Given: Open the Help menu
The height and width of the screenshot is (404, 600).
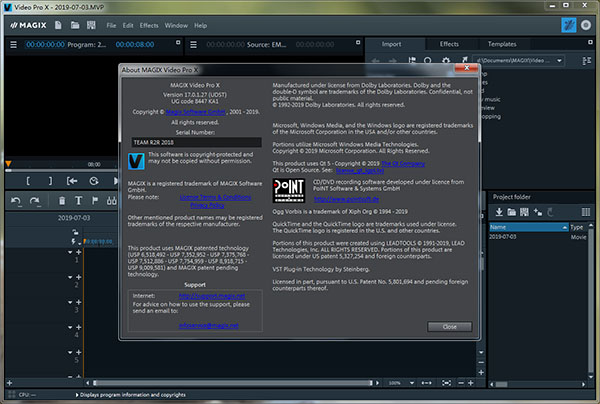Looking at the screenshot, I should click(x=201, y=26).
